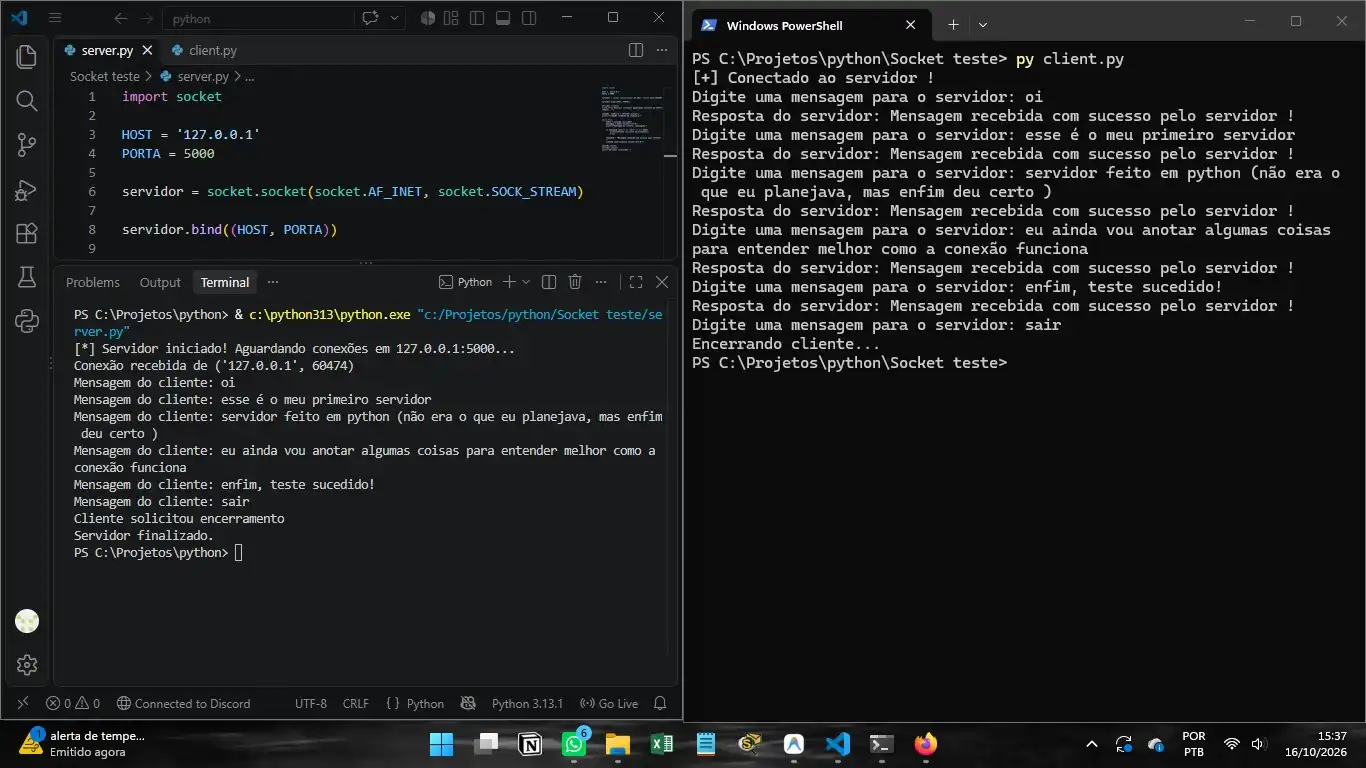Expand the chat dropdown arrow in title bar
This screenshot has width=1366, height=768.
coord(395,18)
